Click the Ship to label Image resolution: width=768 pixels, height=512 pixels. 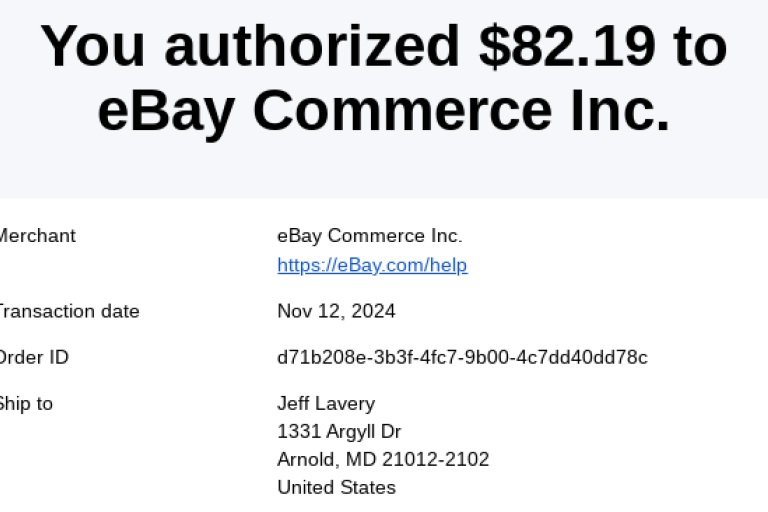pos(26,404)
